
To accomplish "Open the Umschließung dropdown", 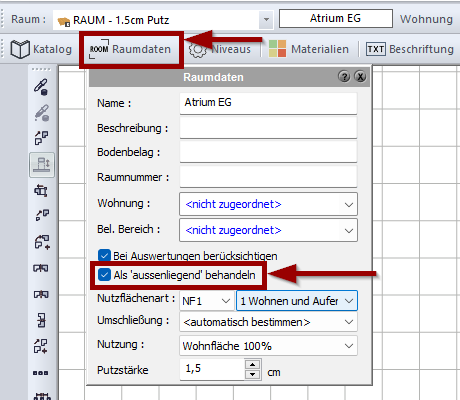I will (268, 322).
